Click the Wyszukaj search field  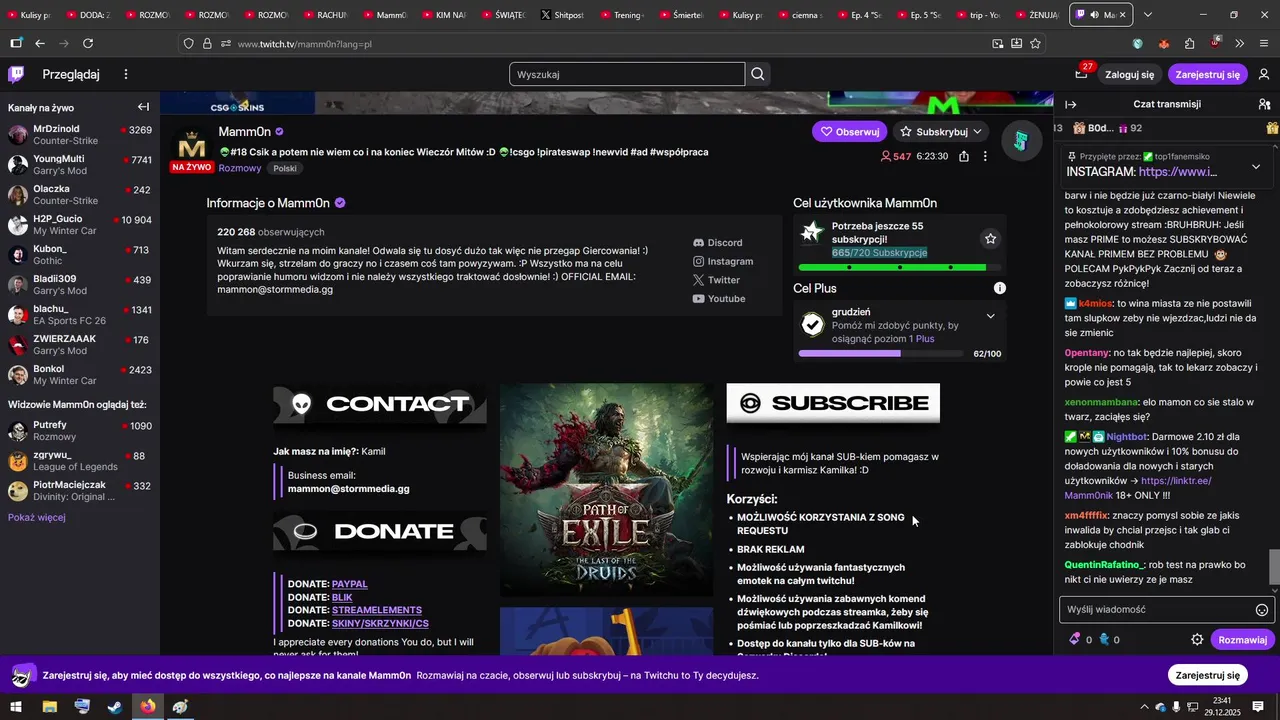click(627, 74)
